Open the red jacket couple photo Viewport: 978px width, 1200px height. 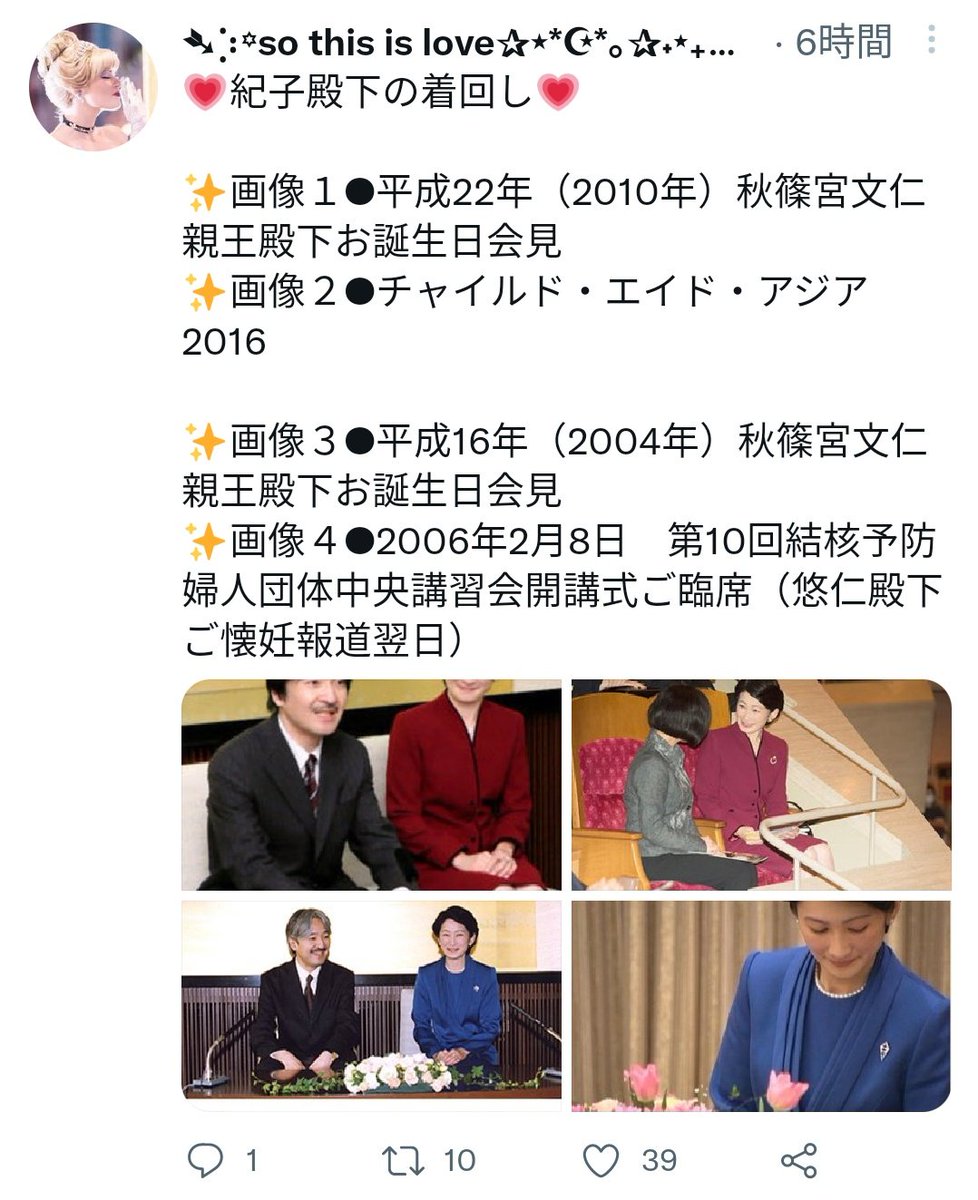click(x=371, y=785)
